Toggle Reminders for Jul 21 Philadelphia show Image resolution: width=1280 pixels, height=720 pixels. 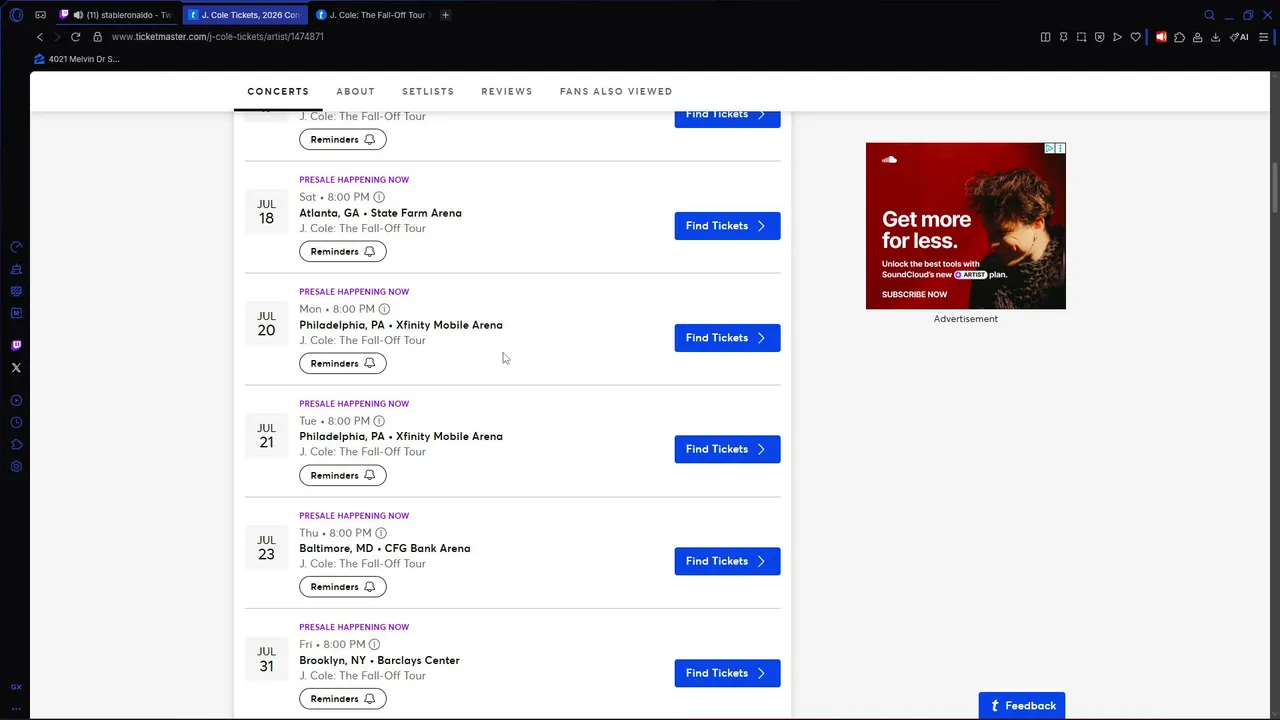point(343,475)
